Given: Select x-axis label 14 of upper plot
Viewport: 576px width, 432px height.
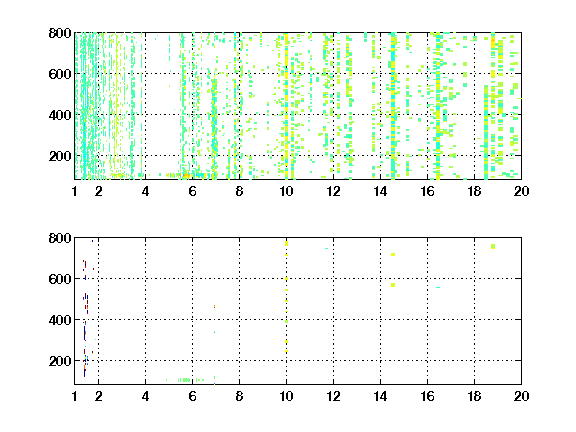Looking at the screenshot, I should tap(380, 191).
